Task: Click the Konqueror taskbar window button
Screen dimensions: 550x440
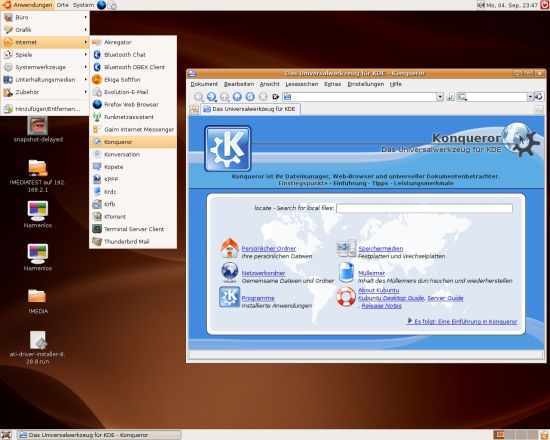Action: point(100,435)
